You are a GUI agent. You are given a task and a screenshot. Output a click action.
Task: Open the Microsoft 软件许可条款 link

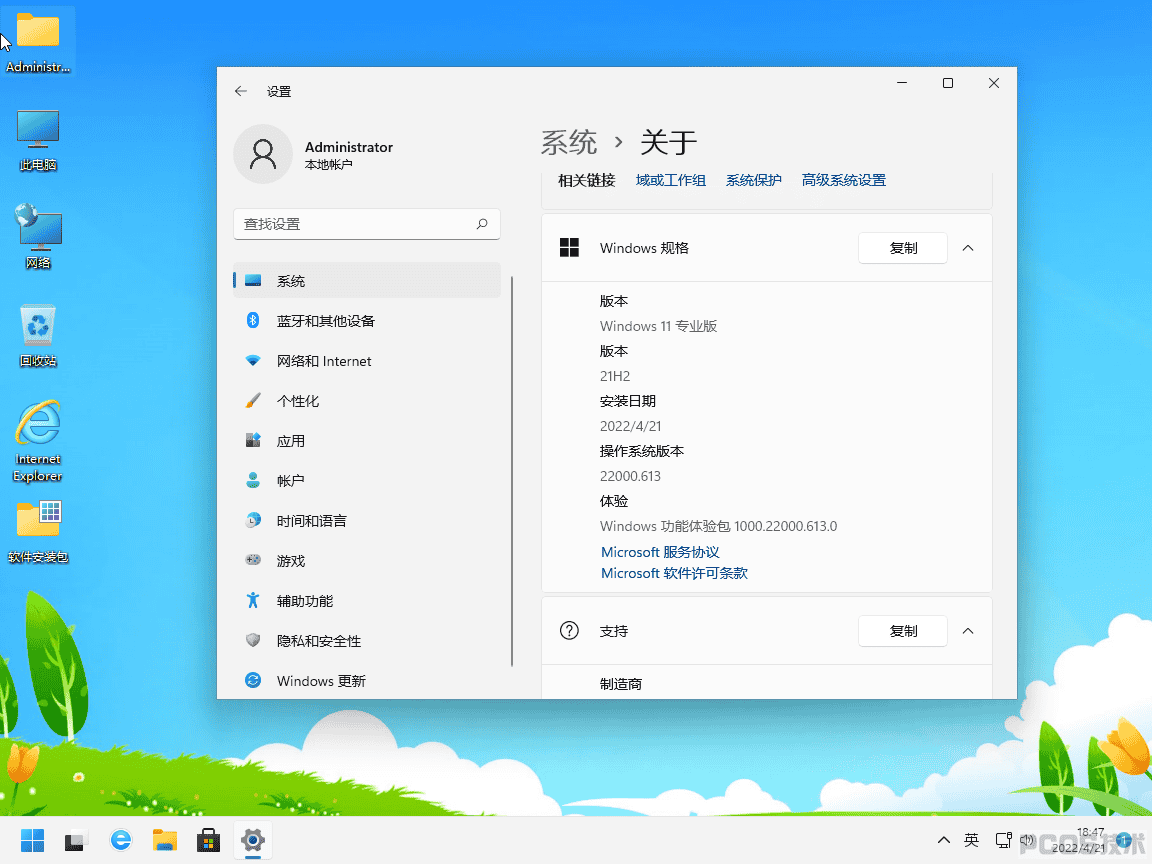click(x=674, y=574)
